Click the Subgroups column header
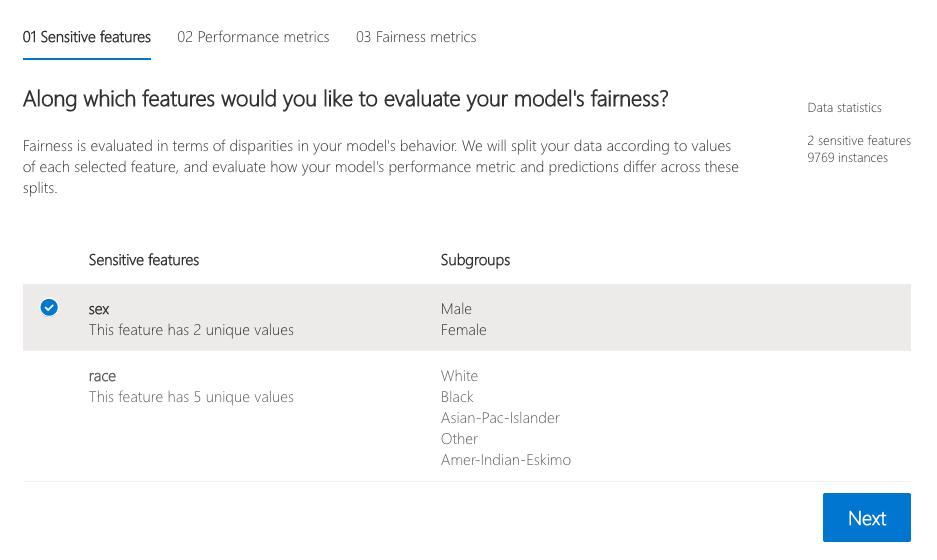This screenshot has width=937, height=560. [x=475, y=260]
